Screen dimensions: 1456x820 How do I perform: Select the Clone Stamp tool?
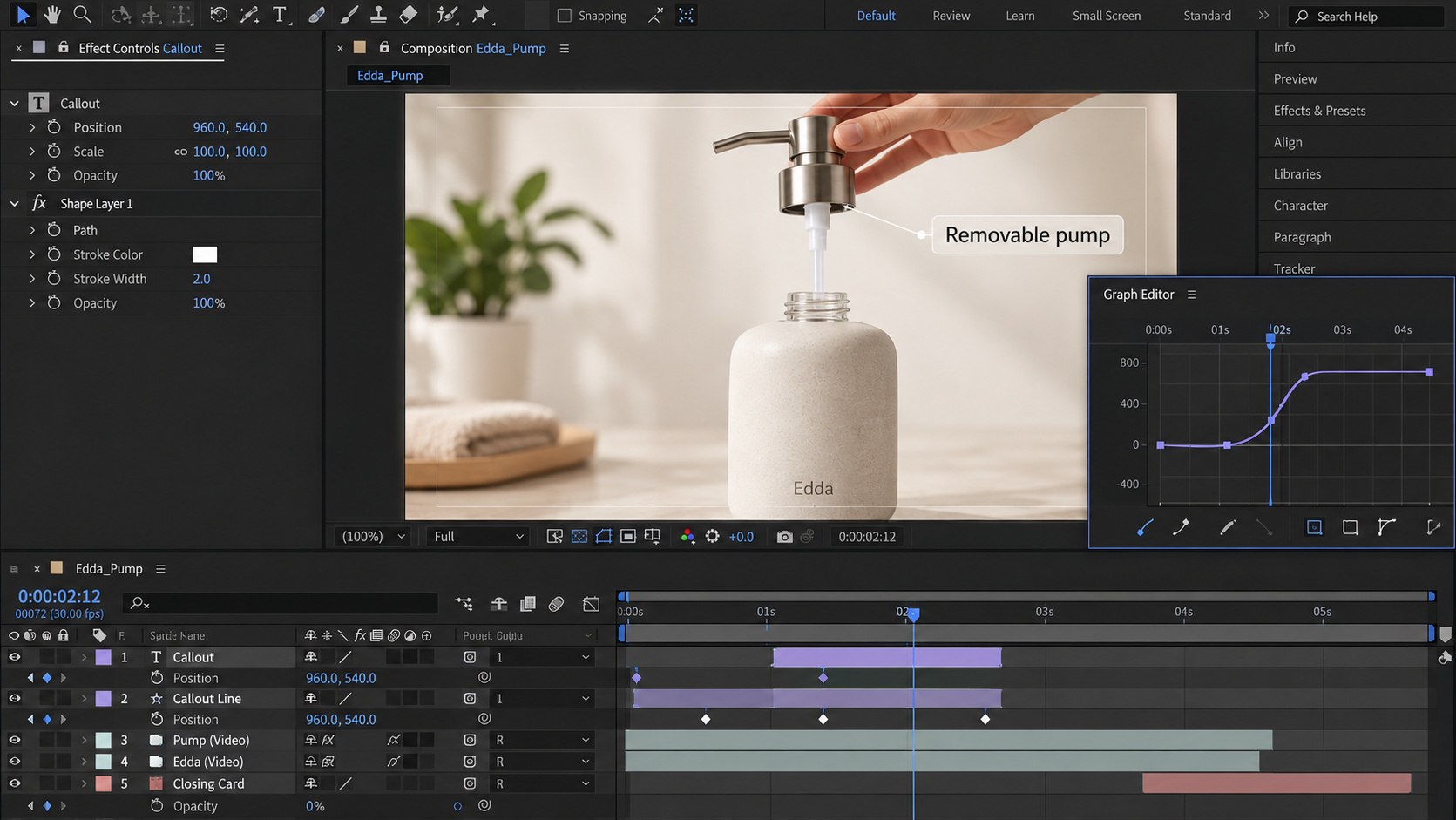378,15
